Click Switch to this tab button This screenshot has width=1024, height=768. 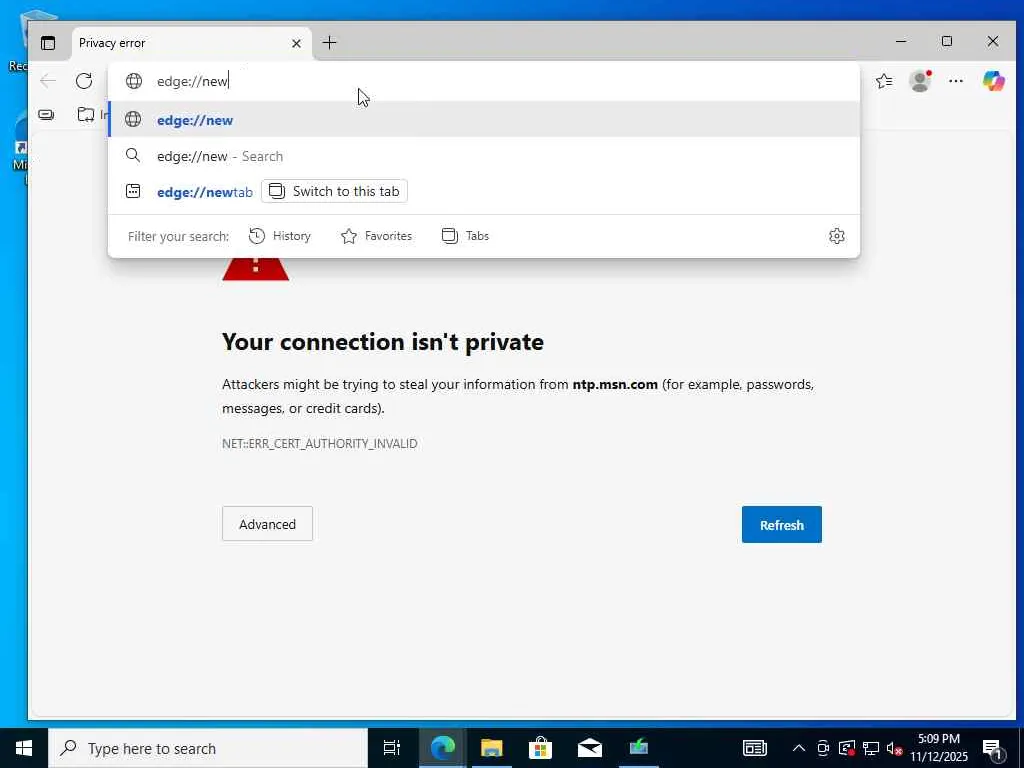point(334,191)
